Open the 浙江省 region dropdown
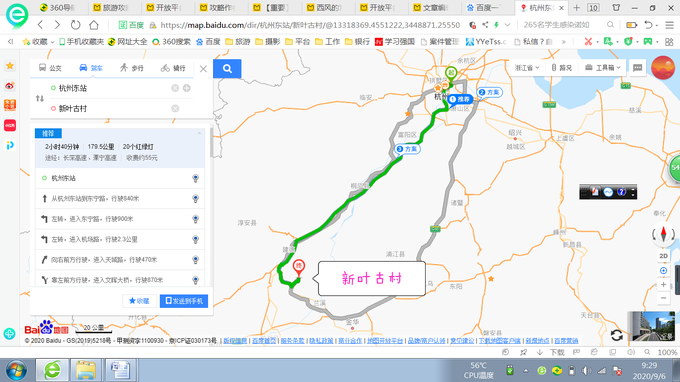 [527, 68]
